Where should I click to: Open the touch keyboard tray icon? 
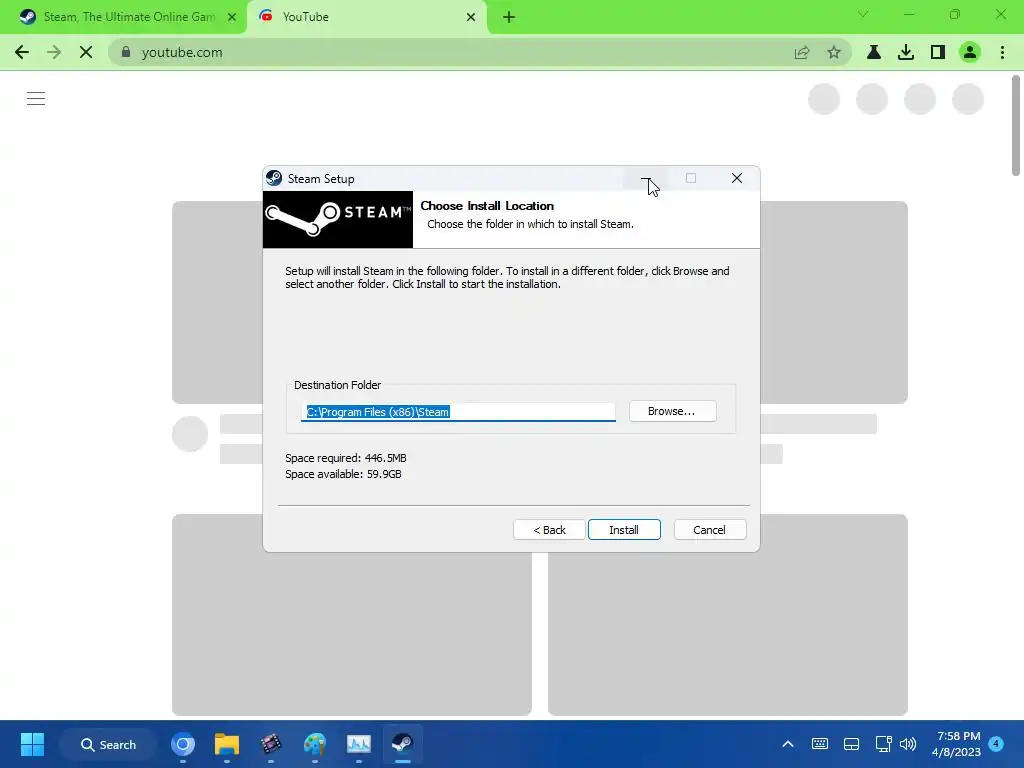pyautogui.click(x=820, y=744)
